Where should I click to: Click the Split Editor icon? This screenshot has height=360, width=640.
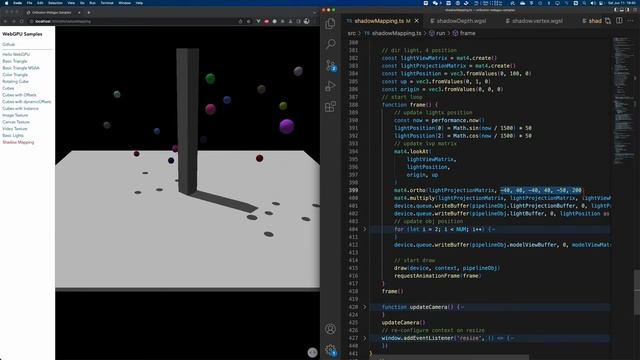click(x=619, y=21)
